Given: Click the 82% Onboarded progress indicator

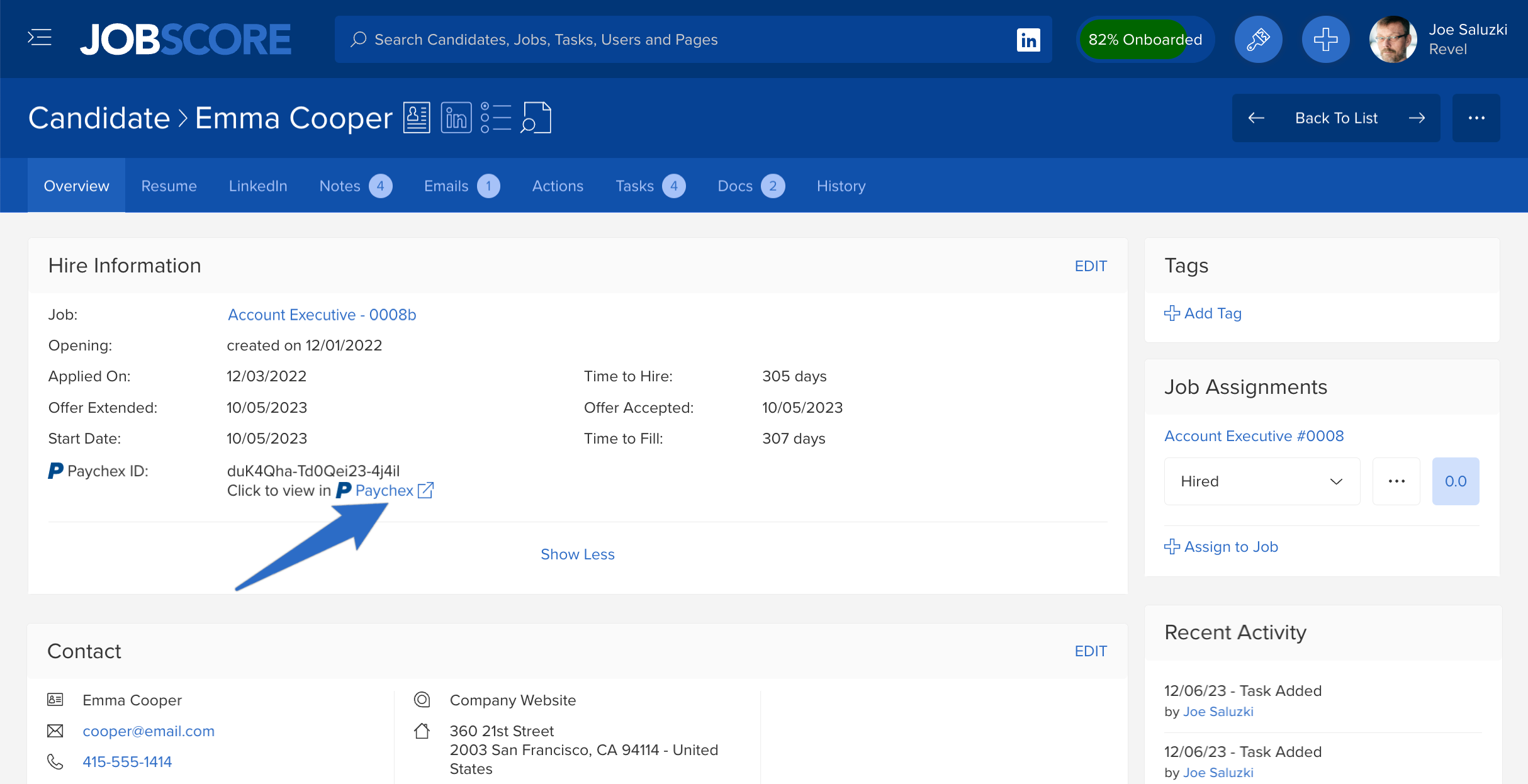Looking at the screenshot, I should coord(1145,40).
